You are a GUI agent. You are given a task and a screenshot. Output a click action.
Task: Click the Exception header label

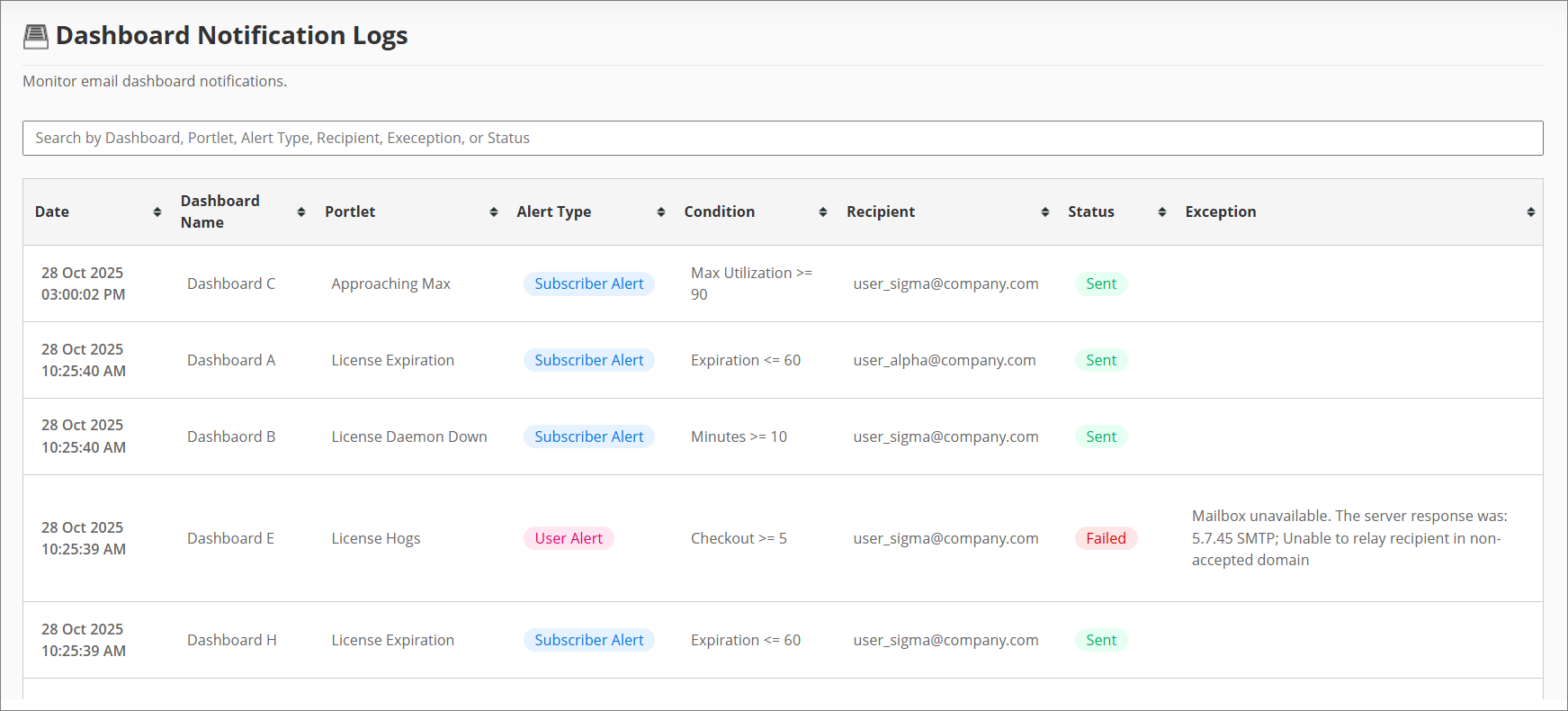(x=1221, y=211)
